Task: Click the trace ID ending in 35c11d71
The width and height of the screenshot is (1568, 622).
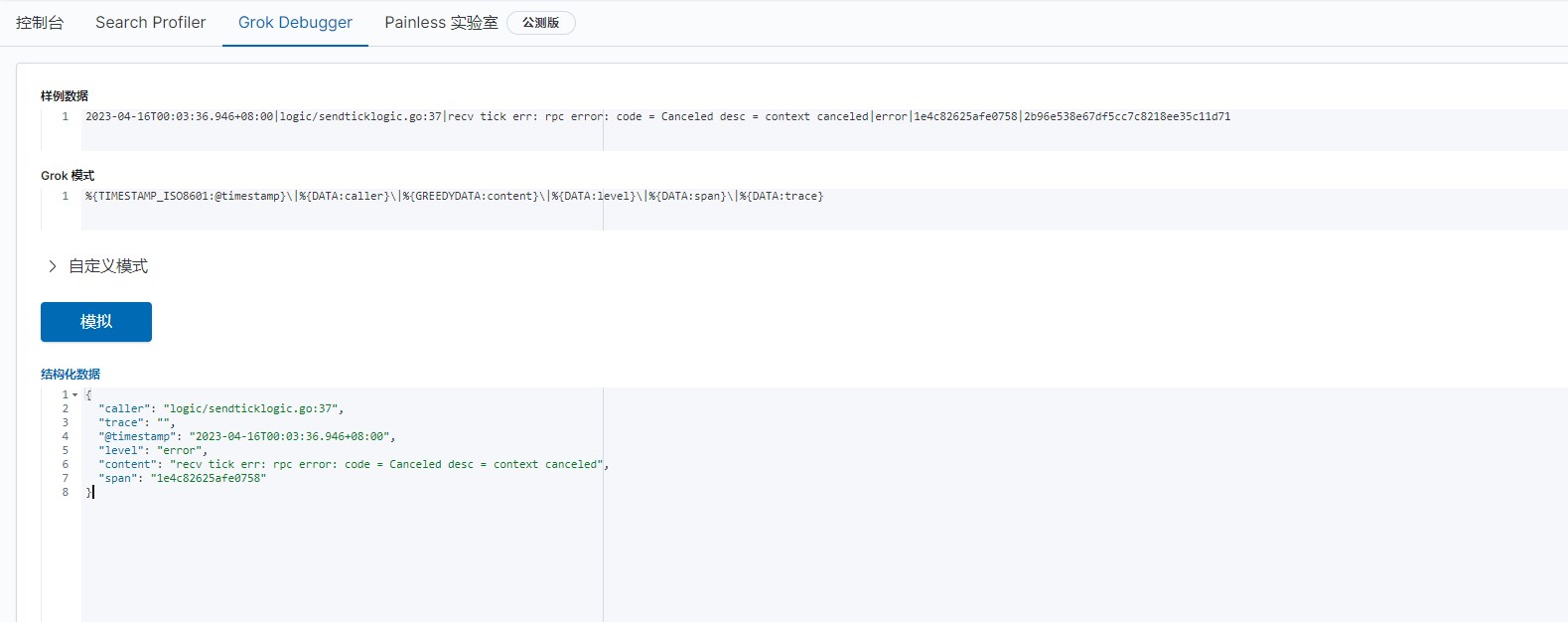Action: 1127,117
